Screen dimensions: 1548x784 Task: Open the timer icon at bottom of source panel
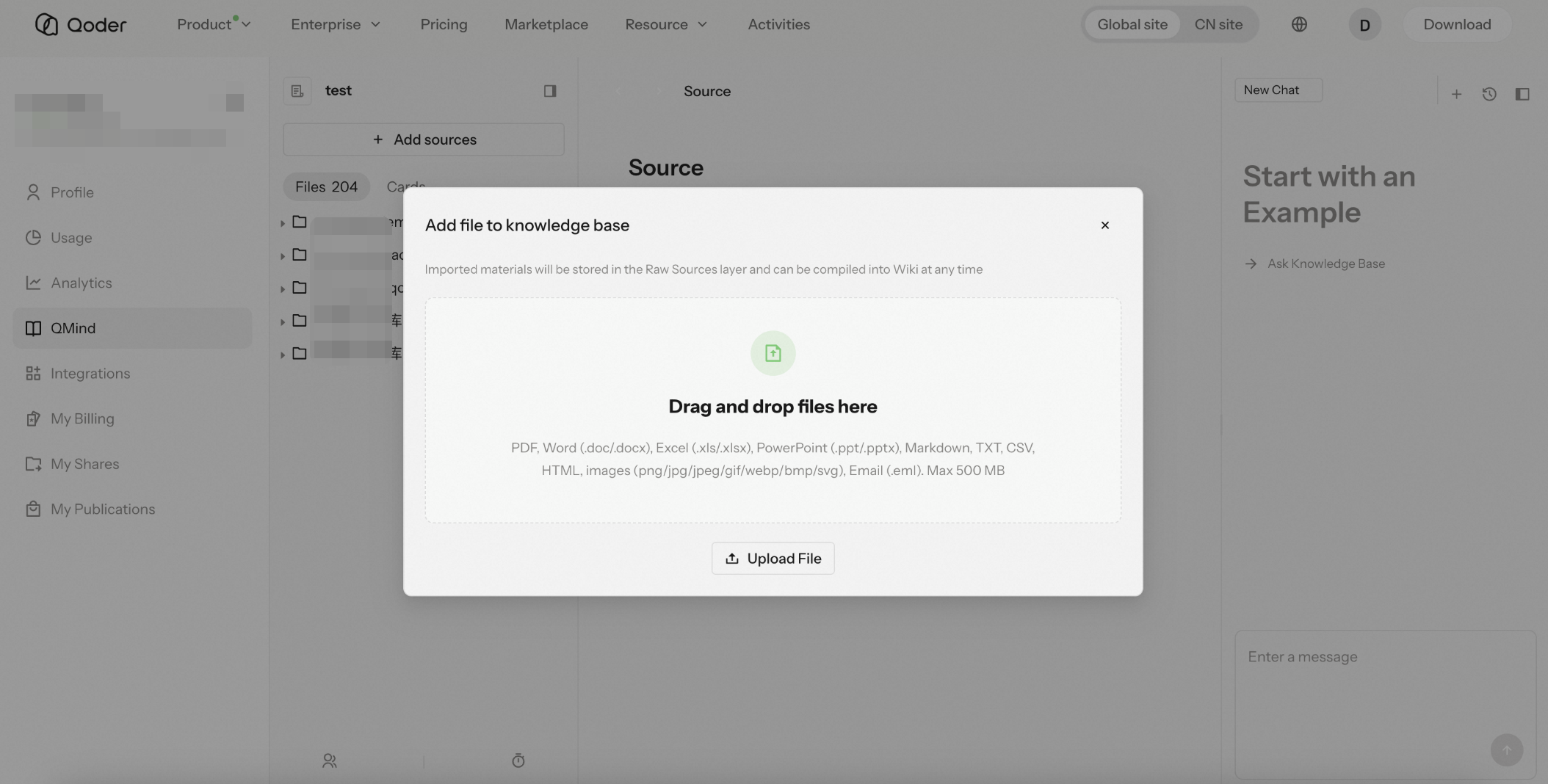click(518, 761)
